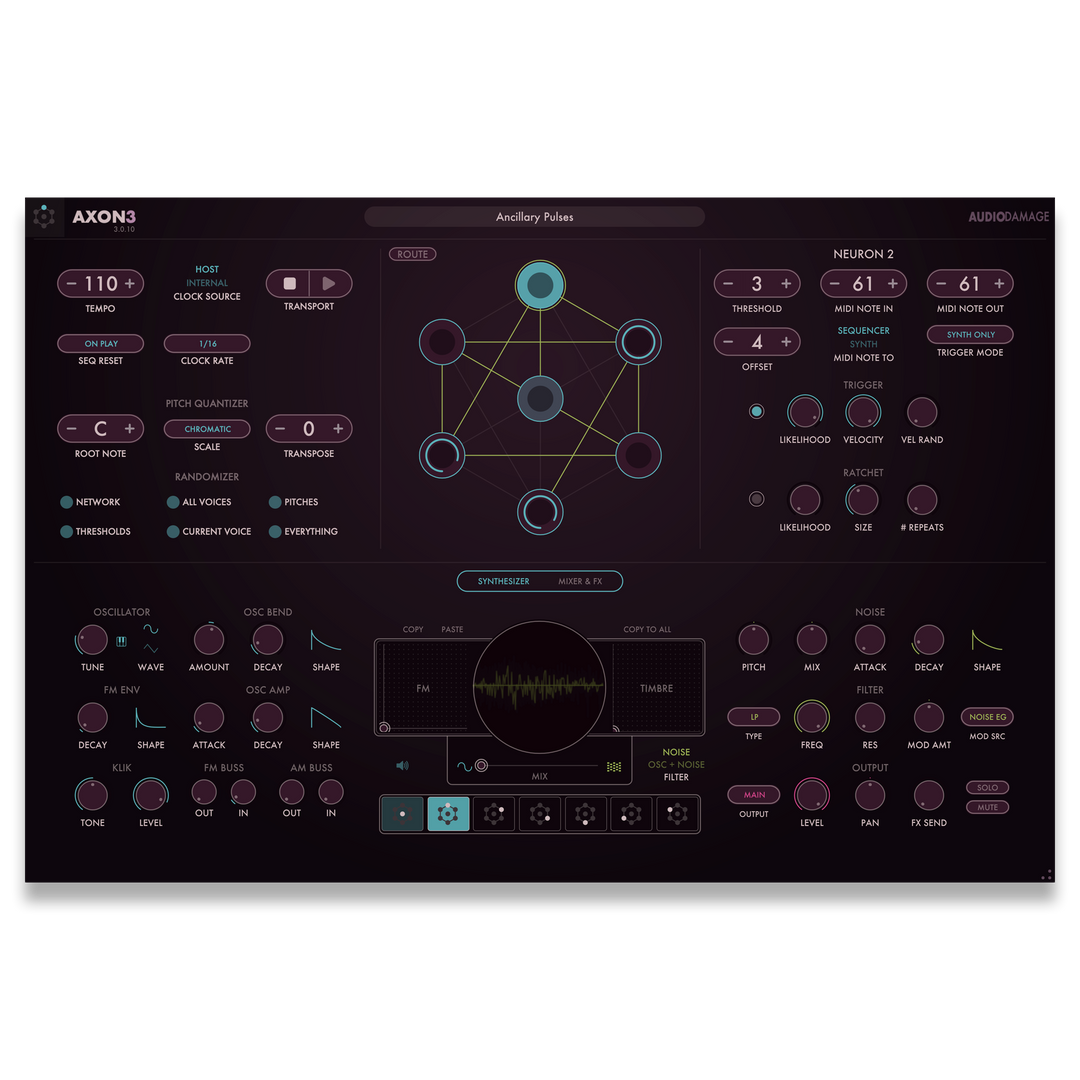Click the Route button above the network
The height and width of the screenshot is (1080, 1080).
pyautogui.click(x=412, y=254)
